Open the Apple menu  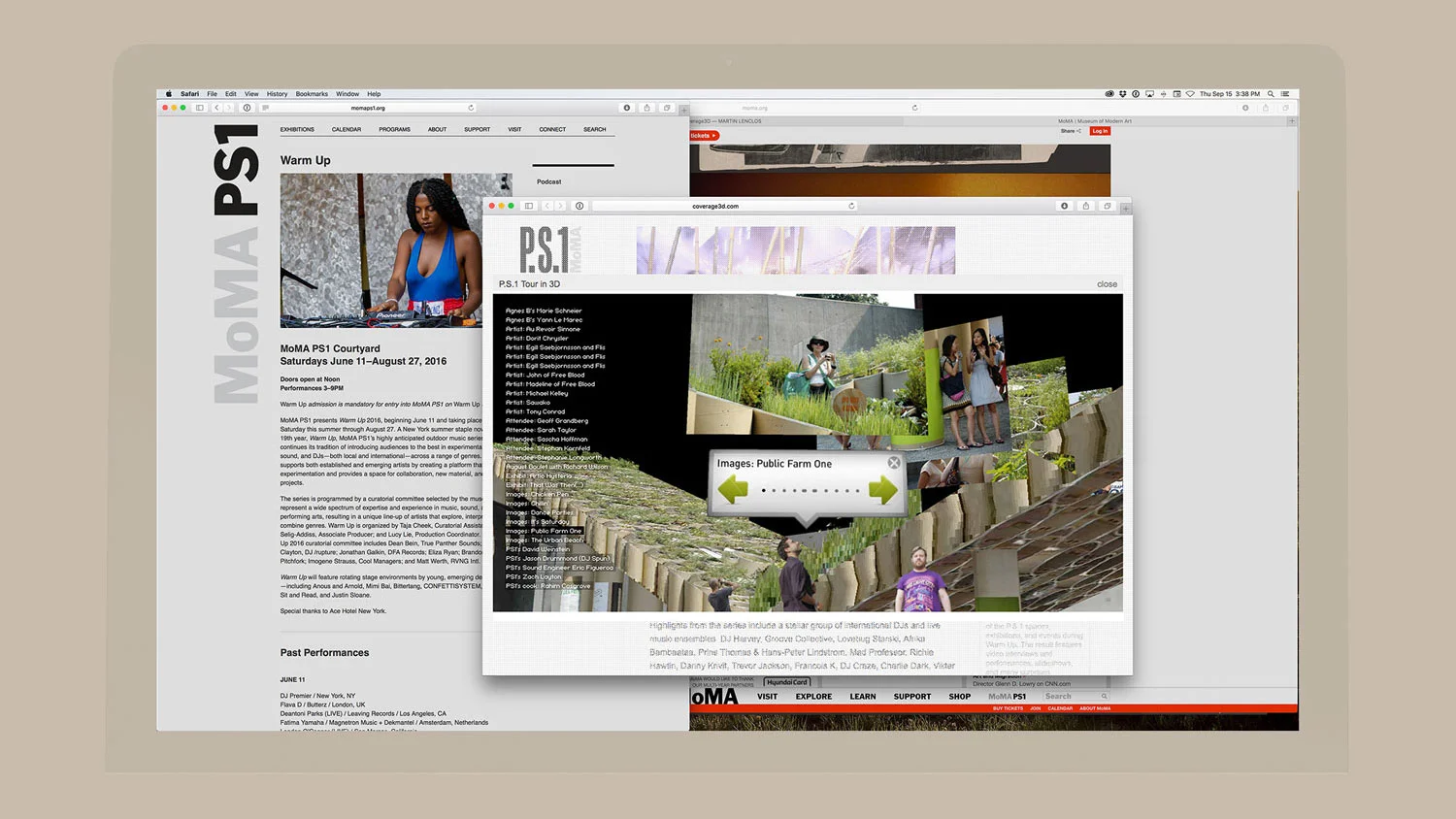tap(168, 94)
